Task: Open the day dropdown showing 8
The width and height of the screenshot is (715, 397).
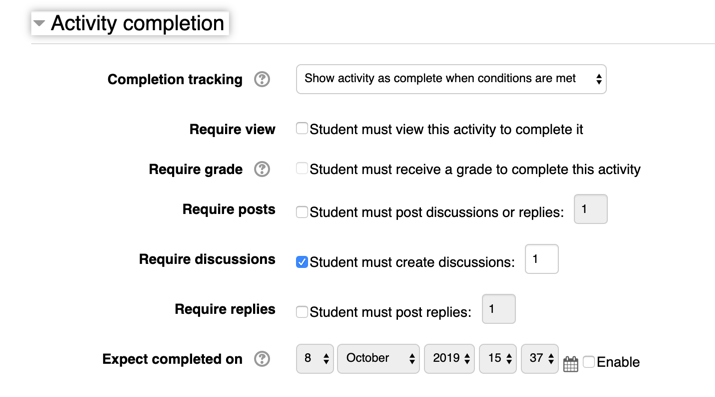Action: point(315,359)
